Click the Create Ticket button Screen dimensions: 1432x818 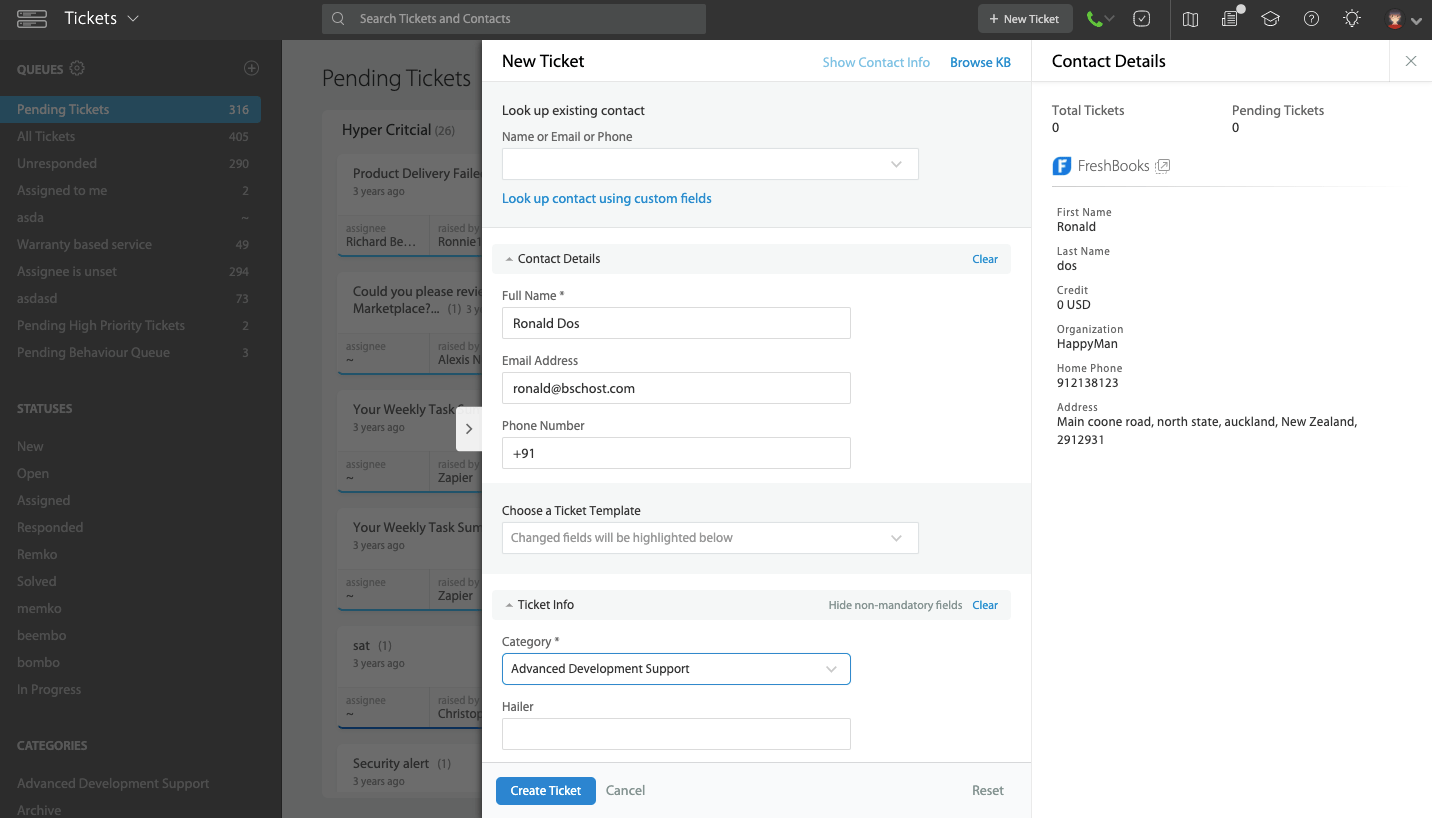[x=545, y=790]
